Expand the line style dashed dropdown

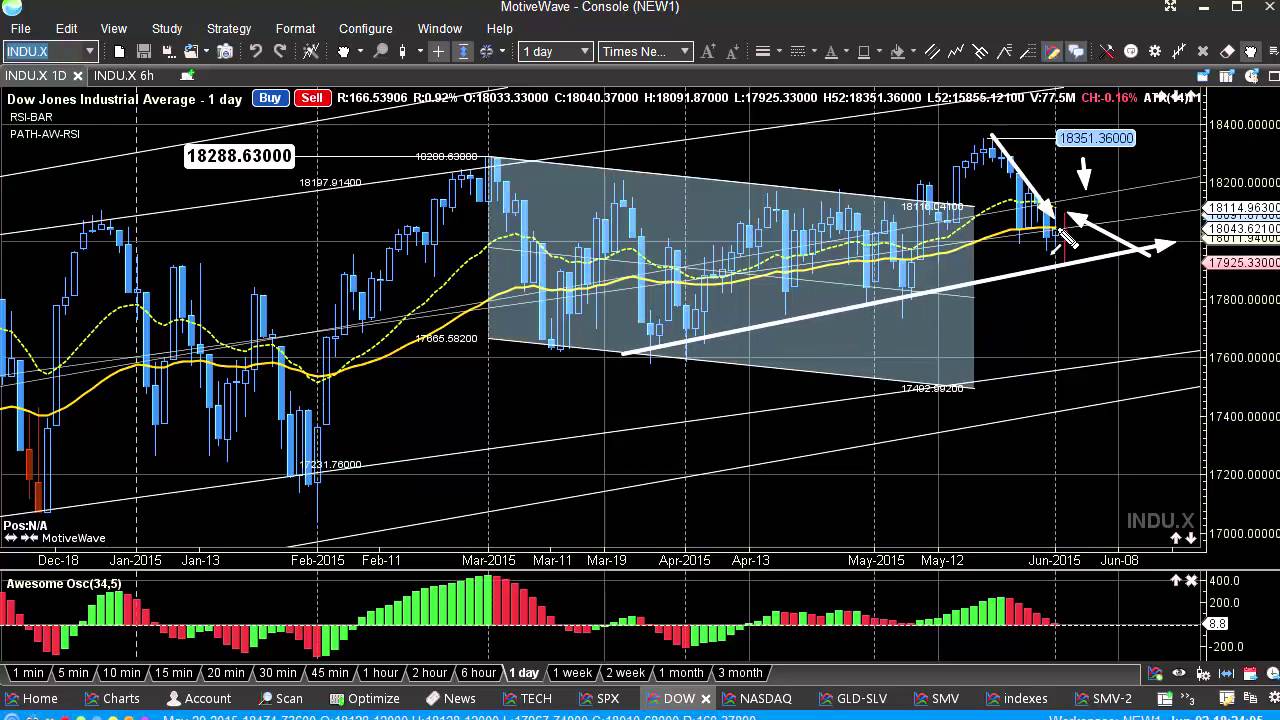(815, 51)
